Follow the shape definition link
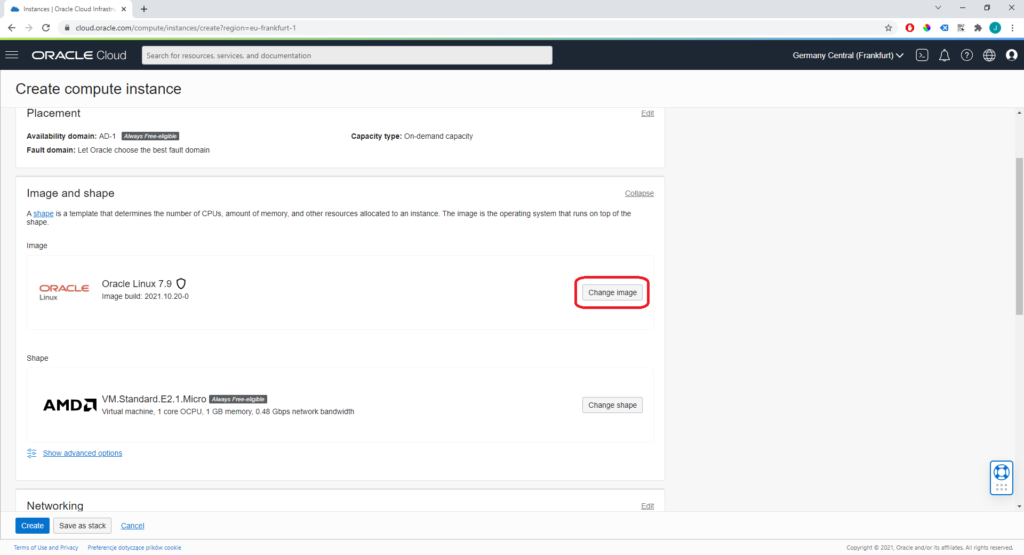Screen dimensions: 1024x555 pos(43,214)
